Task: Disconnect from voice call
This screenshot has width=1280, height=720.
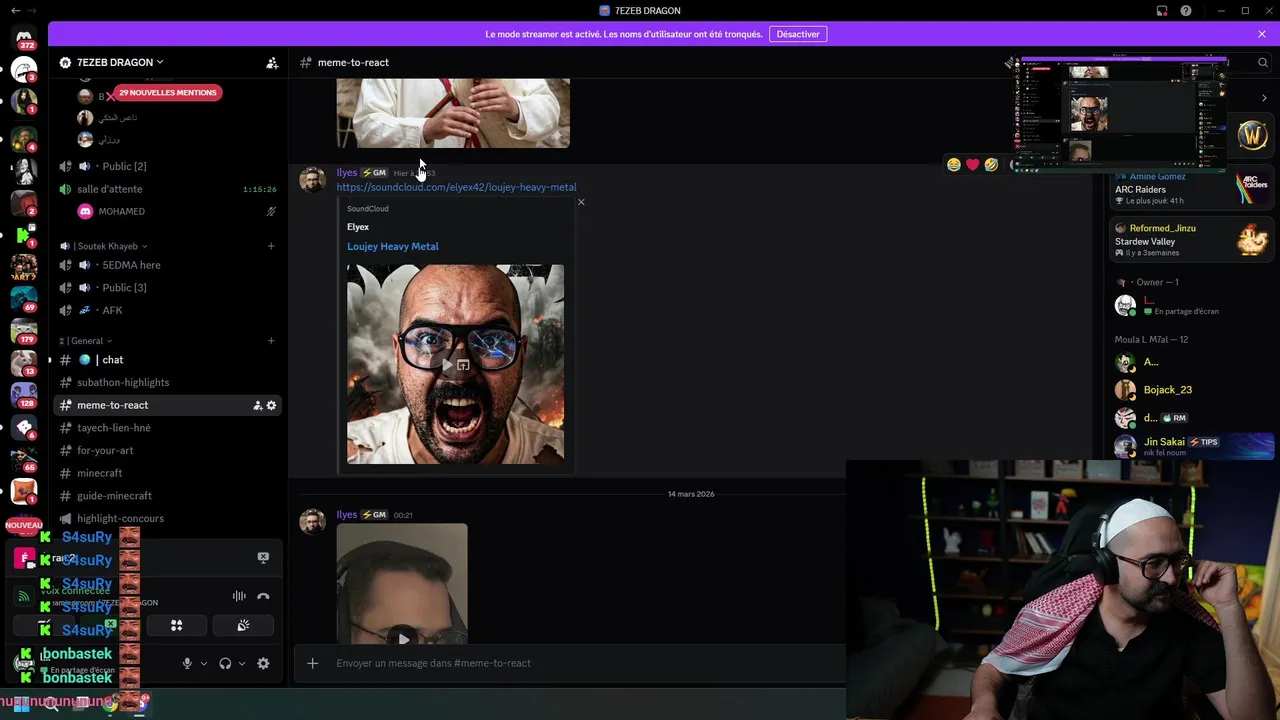Action: pos(263,596)
